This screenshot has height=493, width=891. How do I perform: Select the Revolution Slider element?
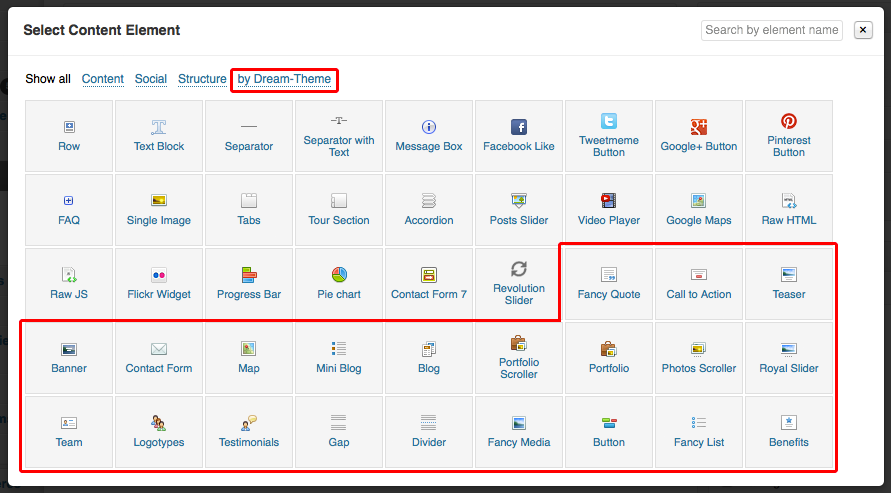pos(518,284)
